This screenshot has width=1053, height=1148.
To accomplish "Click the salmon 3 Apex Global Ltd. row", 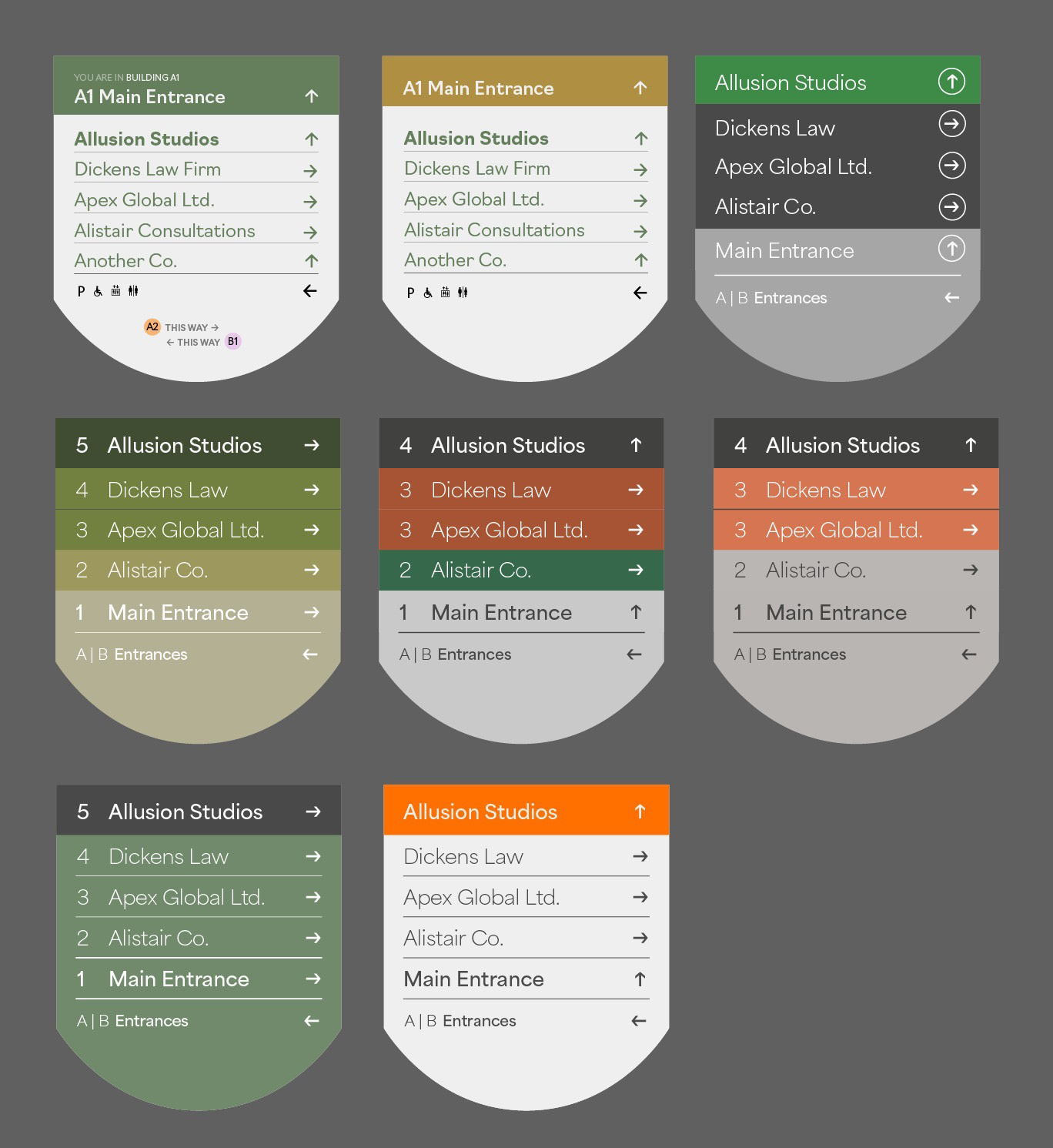I will coord(856,530).
